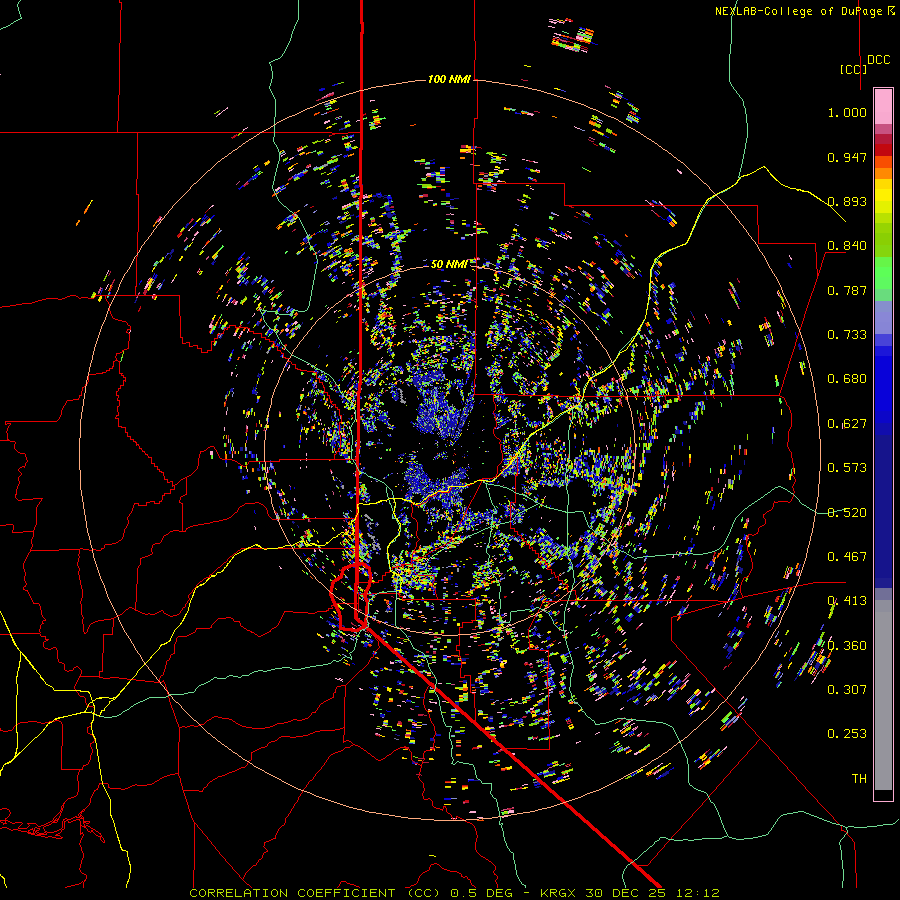Click the 0.413 scale value
The image size is (900, 900).
(x=847, y=601)
